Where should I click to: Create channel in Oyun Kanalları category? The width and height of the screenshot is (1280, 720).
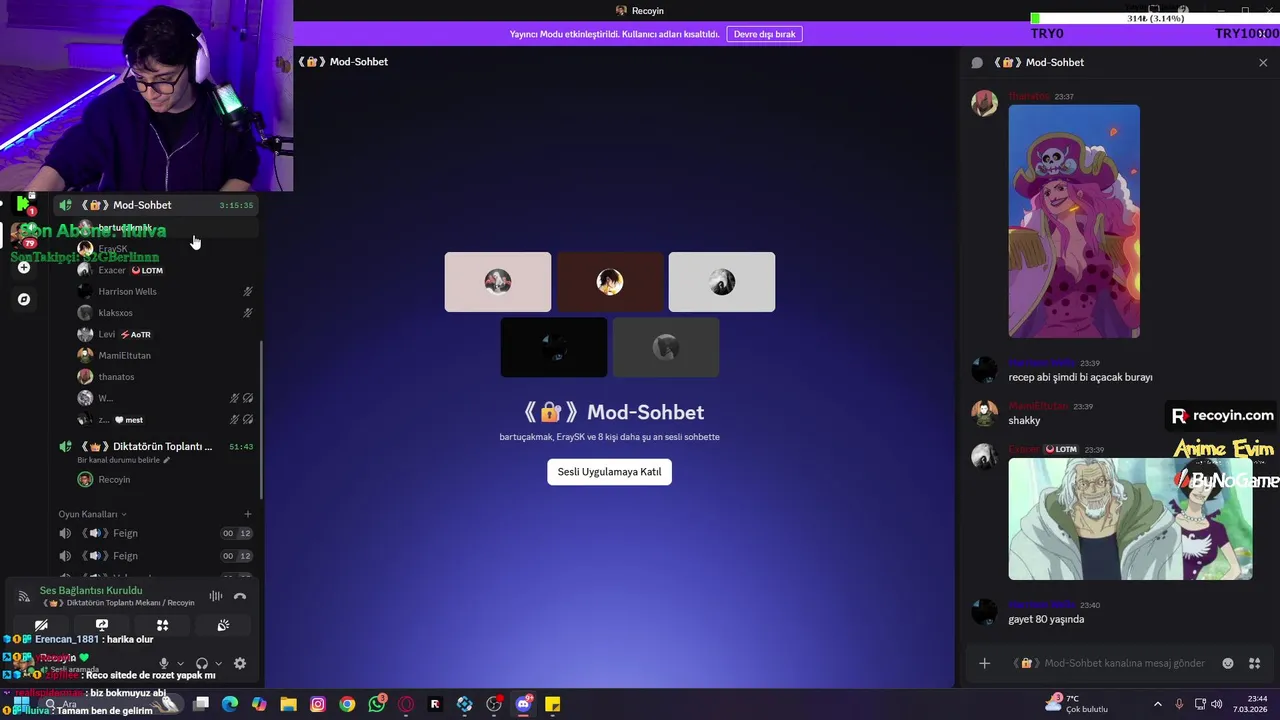248,514
